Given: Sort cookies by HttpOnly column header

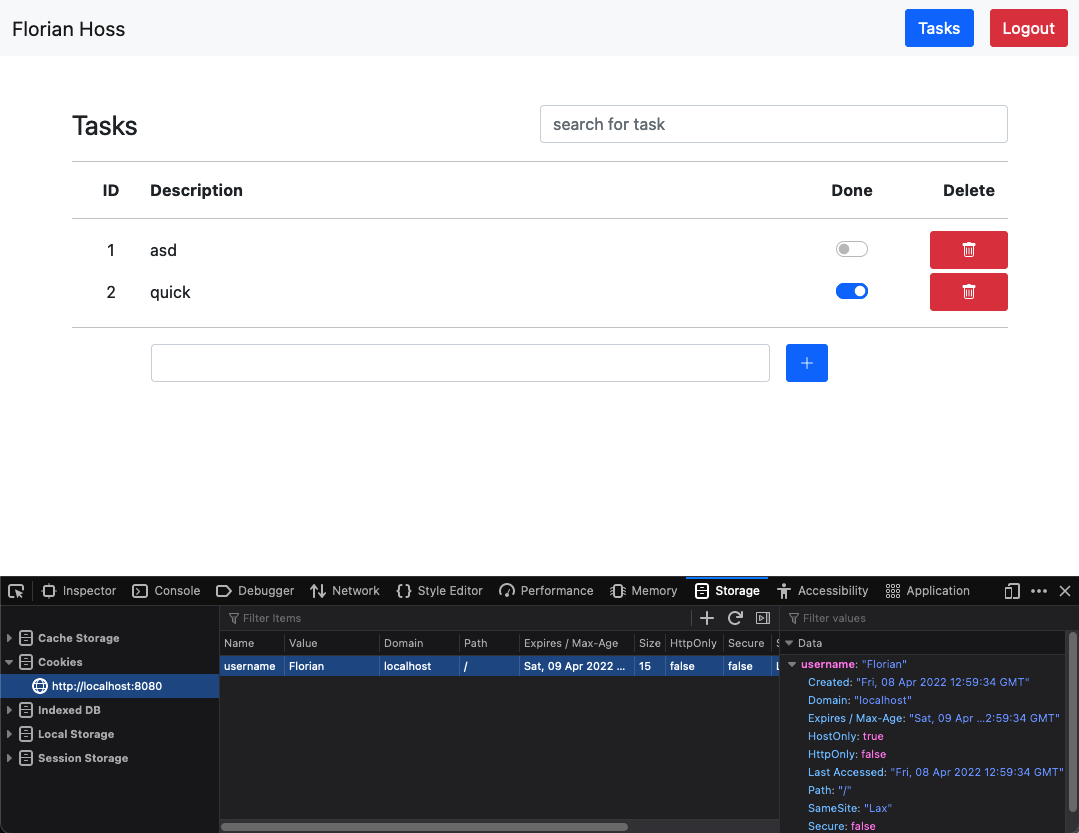Looking at the screenshot, I should [694, 642].
